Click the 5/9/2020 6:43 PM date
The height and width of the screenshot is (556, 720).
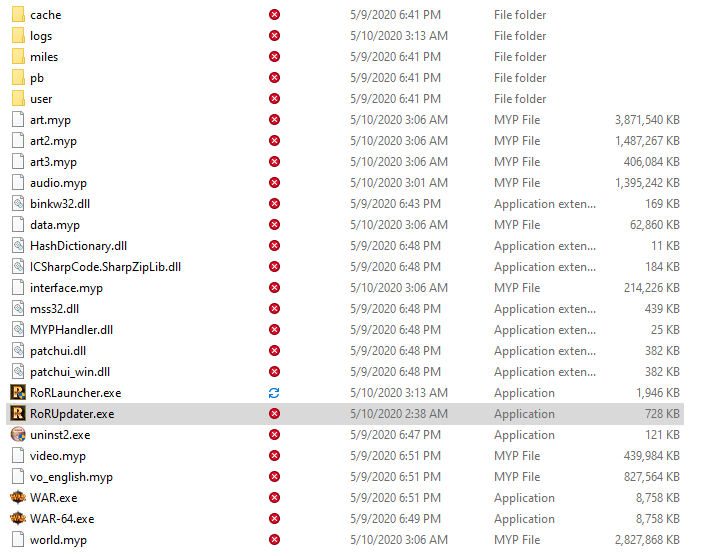coord(395,204)
